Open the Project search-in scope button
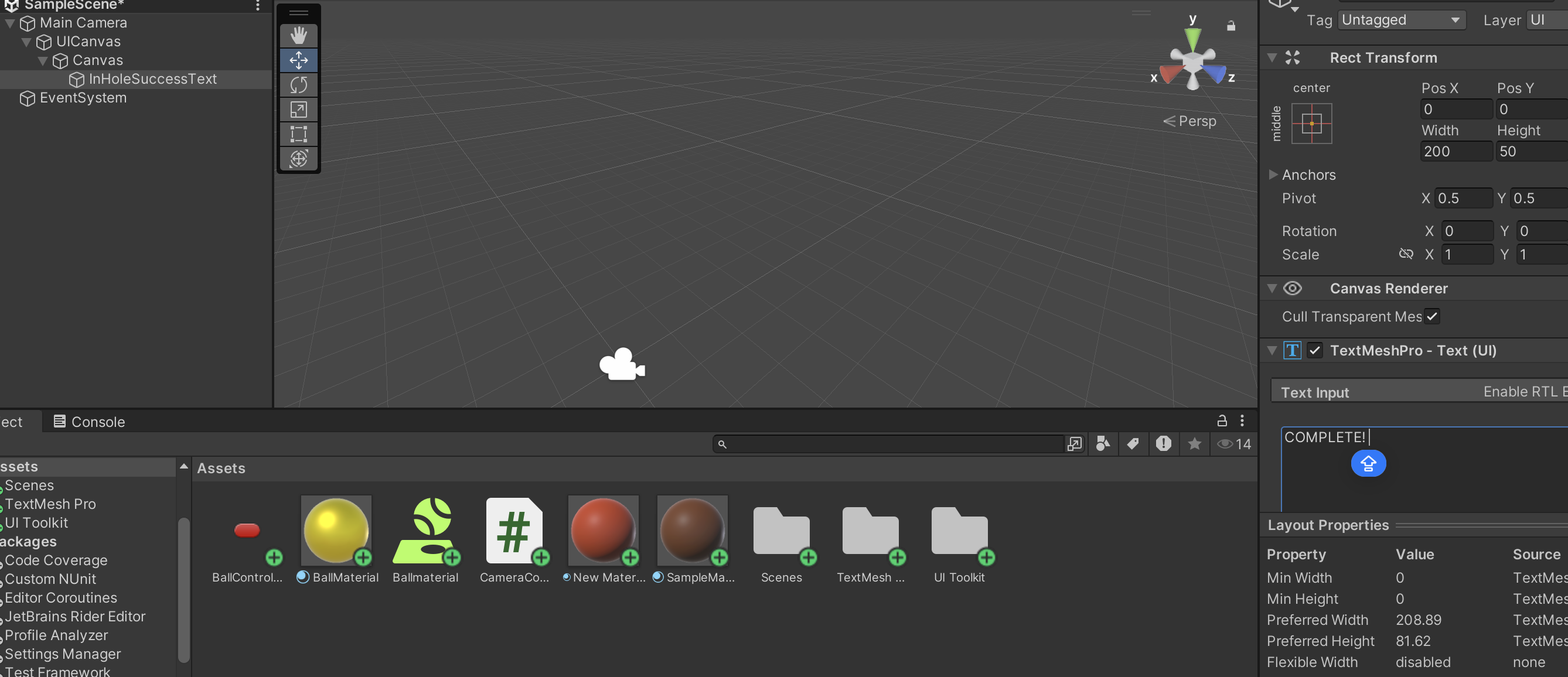This screenshot has width=1568, height=677. coord(1075,444)
